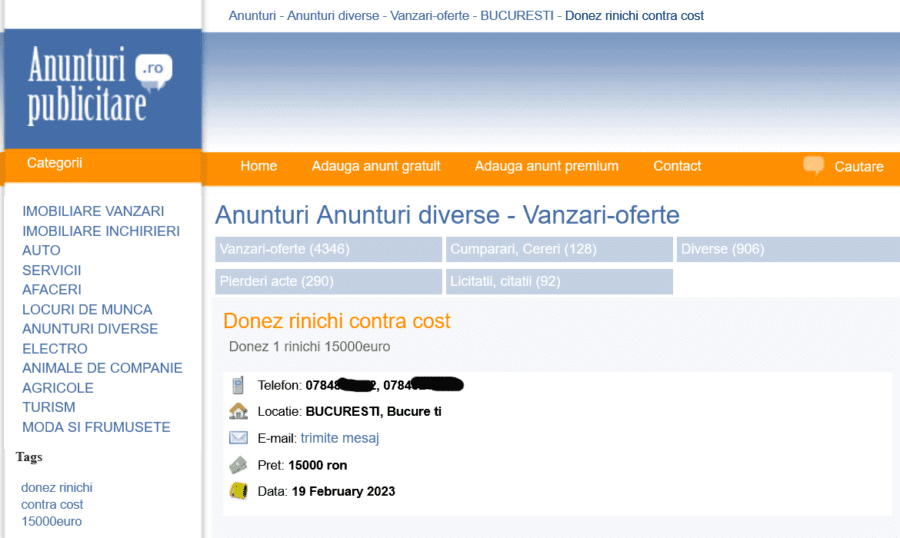
Task: Open LOCURI DE MUNCA category
Action: pos(87,309)
